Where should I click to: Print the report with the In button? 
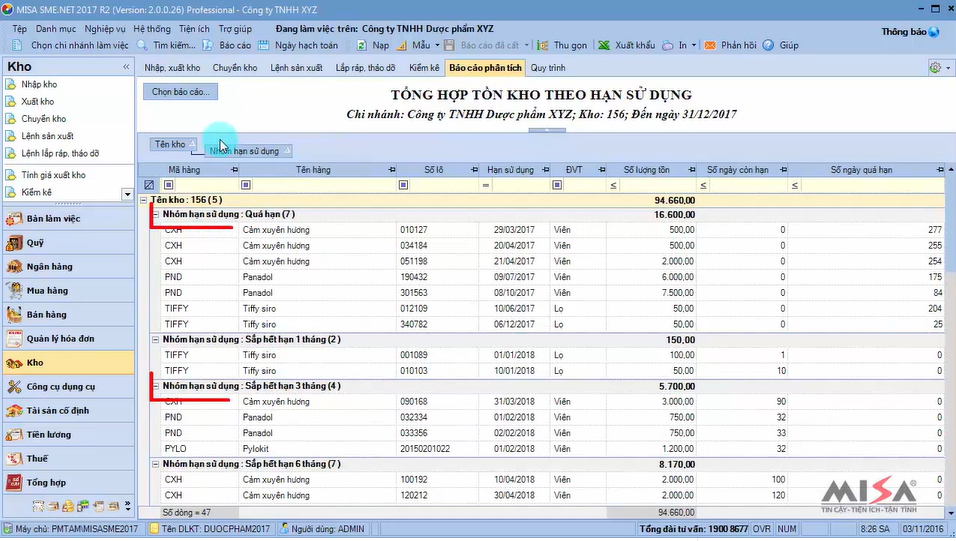tap(675, 45)
